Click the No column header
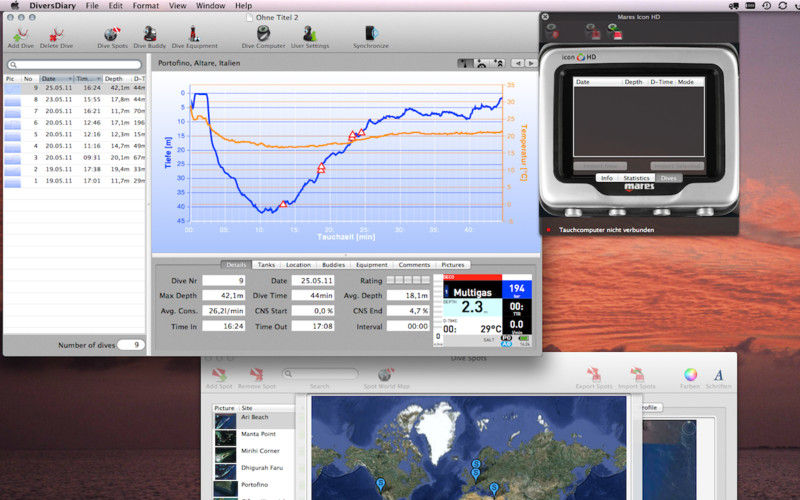The image size is (800, 500). pos(29,79)
